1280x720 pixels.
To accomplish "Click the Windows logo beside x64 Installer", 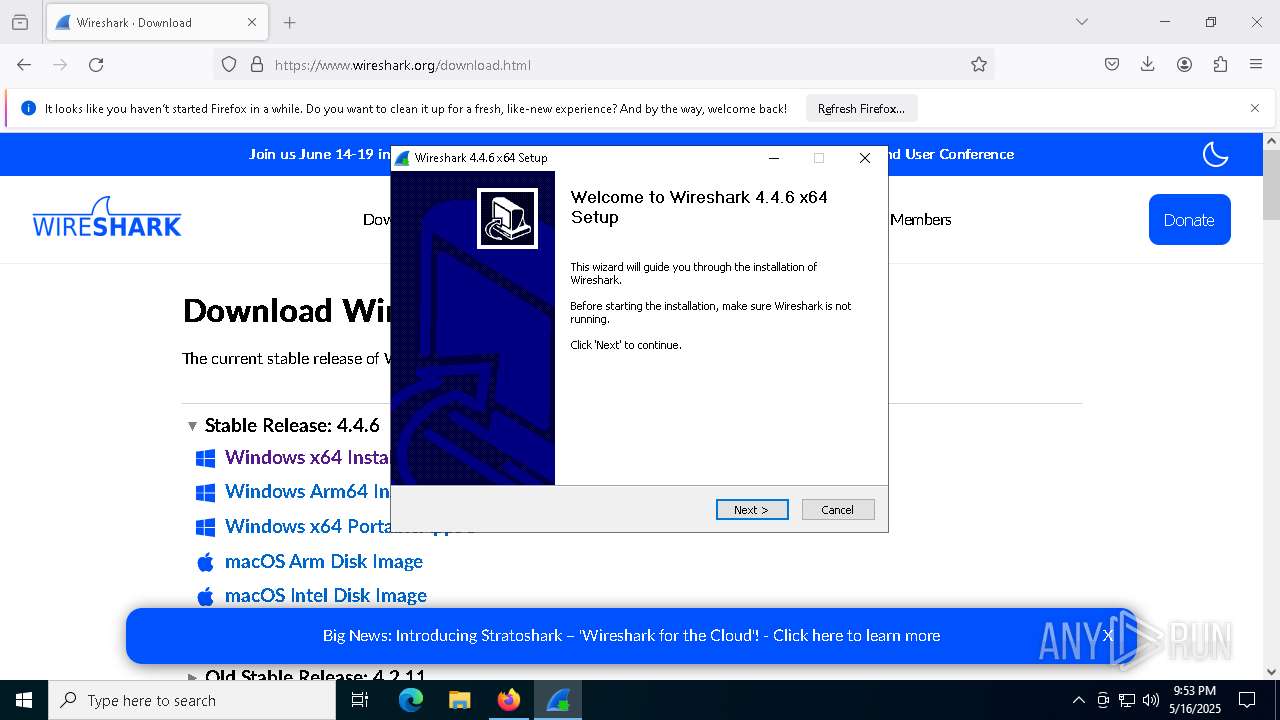I will click(205, 458).
